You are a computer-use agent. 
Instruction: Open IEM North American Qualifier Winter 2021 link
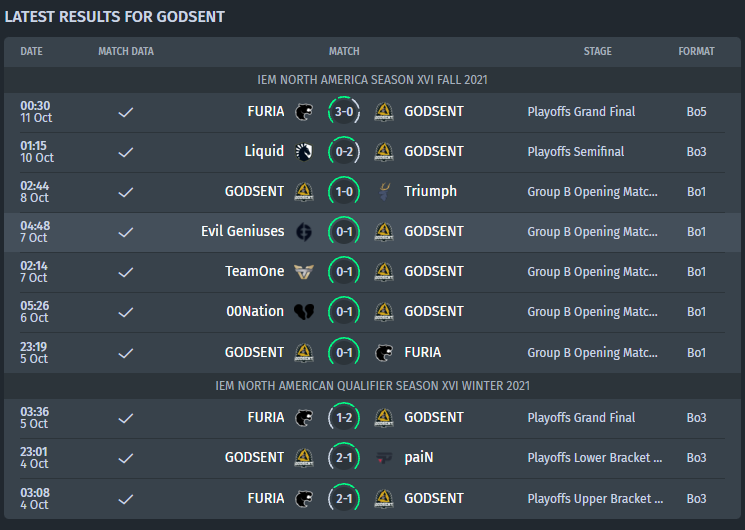click(x=372, y=386)
